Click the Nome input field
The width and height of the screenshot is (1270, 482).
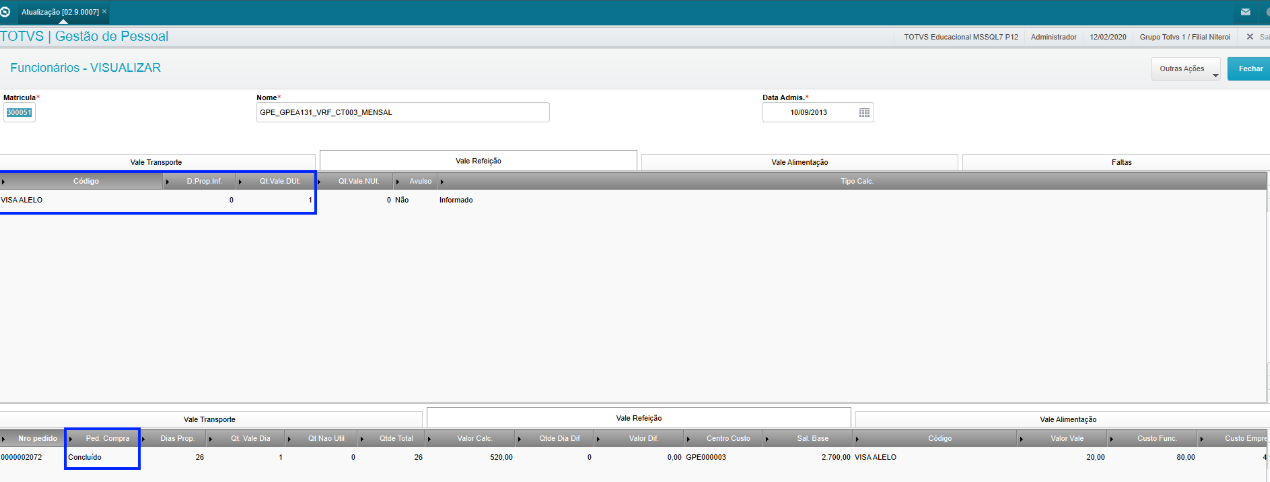(x=403, y=112)
